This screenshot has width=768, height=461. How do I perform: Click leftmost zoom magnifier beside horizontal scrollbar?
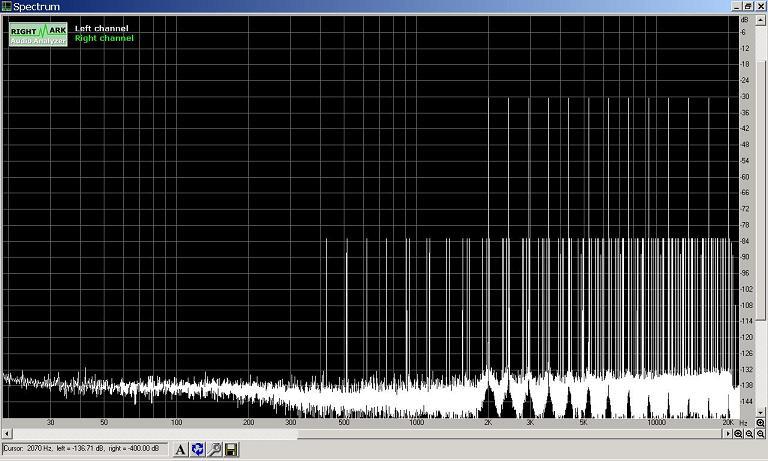(738, 434)
